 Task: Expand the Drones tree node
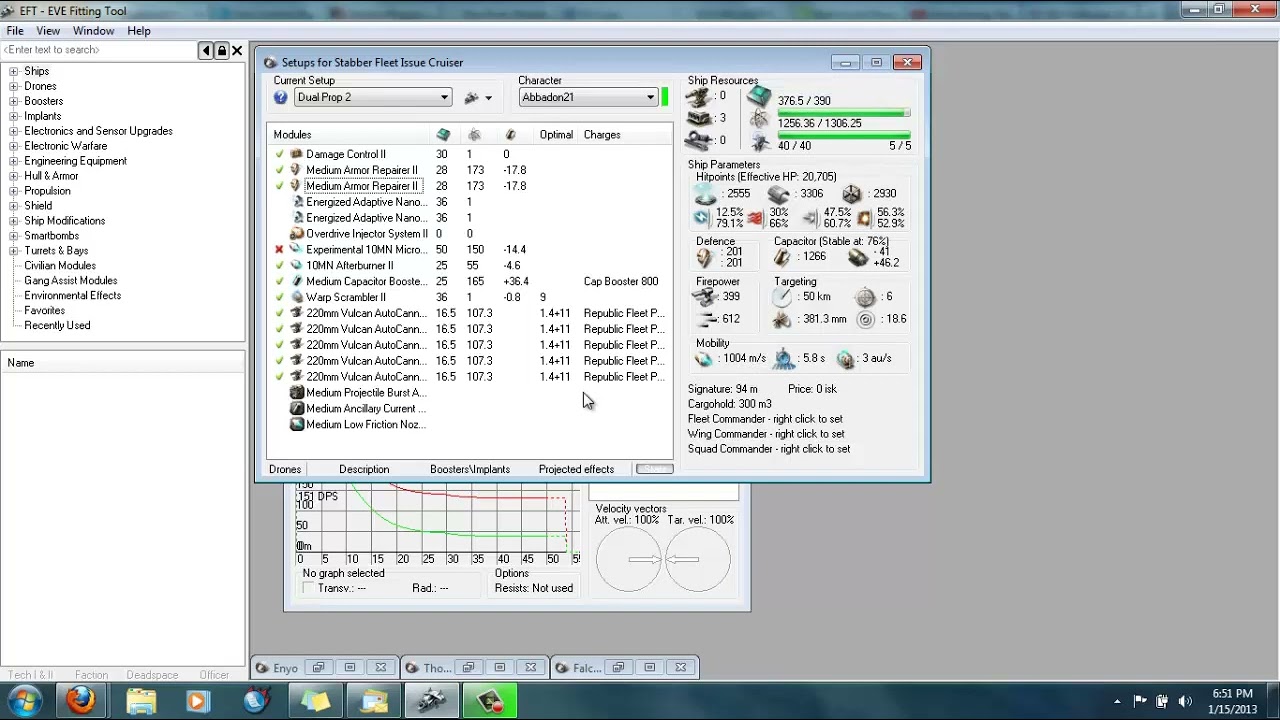click(14, 86)
